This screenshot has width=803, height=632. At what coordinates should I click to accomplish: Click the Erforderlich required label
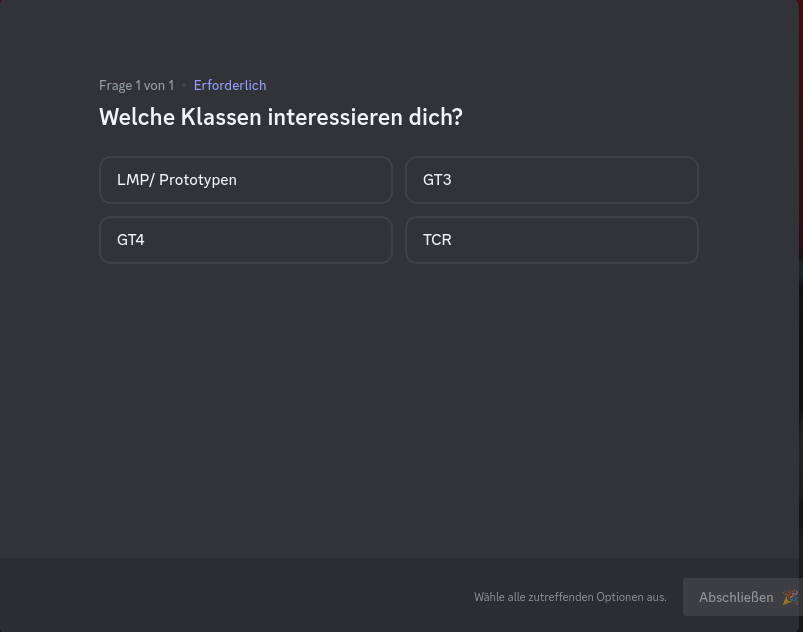[x=229, y=85]
